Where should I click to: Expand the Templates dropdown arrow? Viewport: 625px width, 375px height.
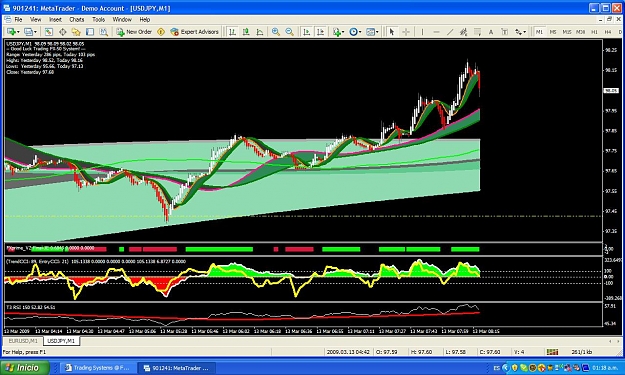(377, 32)
